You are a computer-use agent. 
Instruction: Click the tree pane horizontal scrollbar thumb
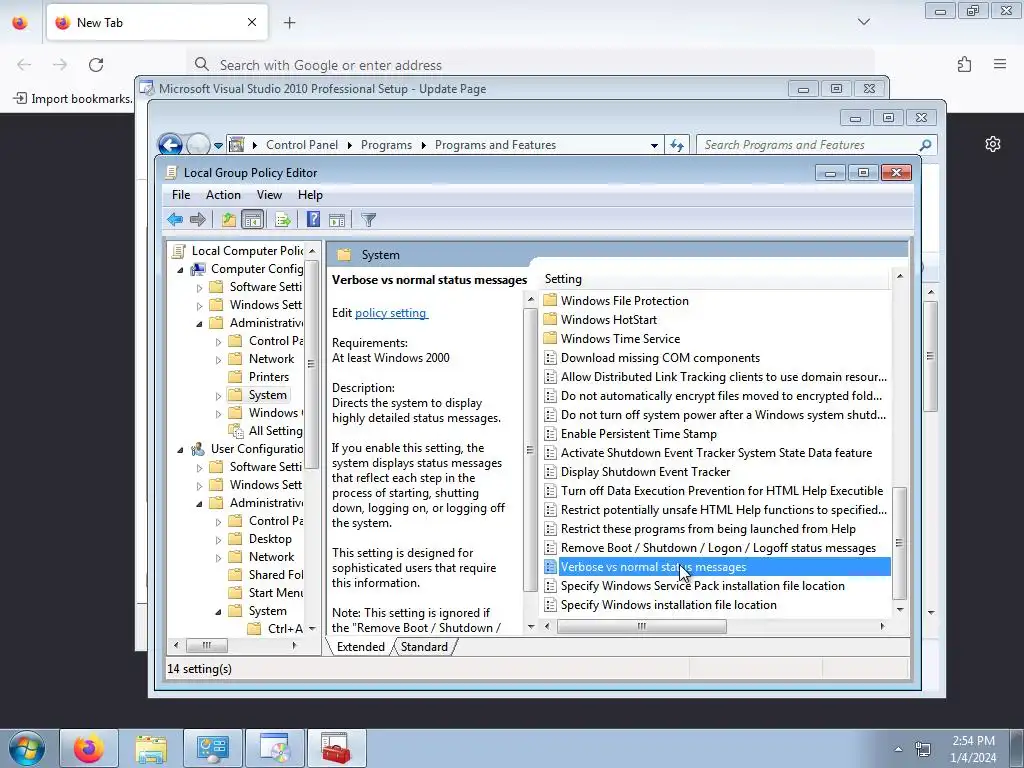[x=207, y=645]
